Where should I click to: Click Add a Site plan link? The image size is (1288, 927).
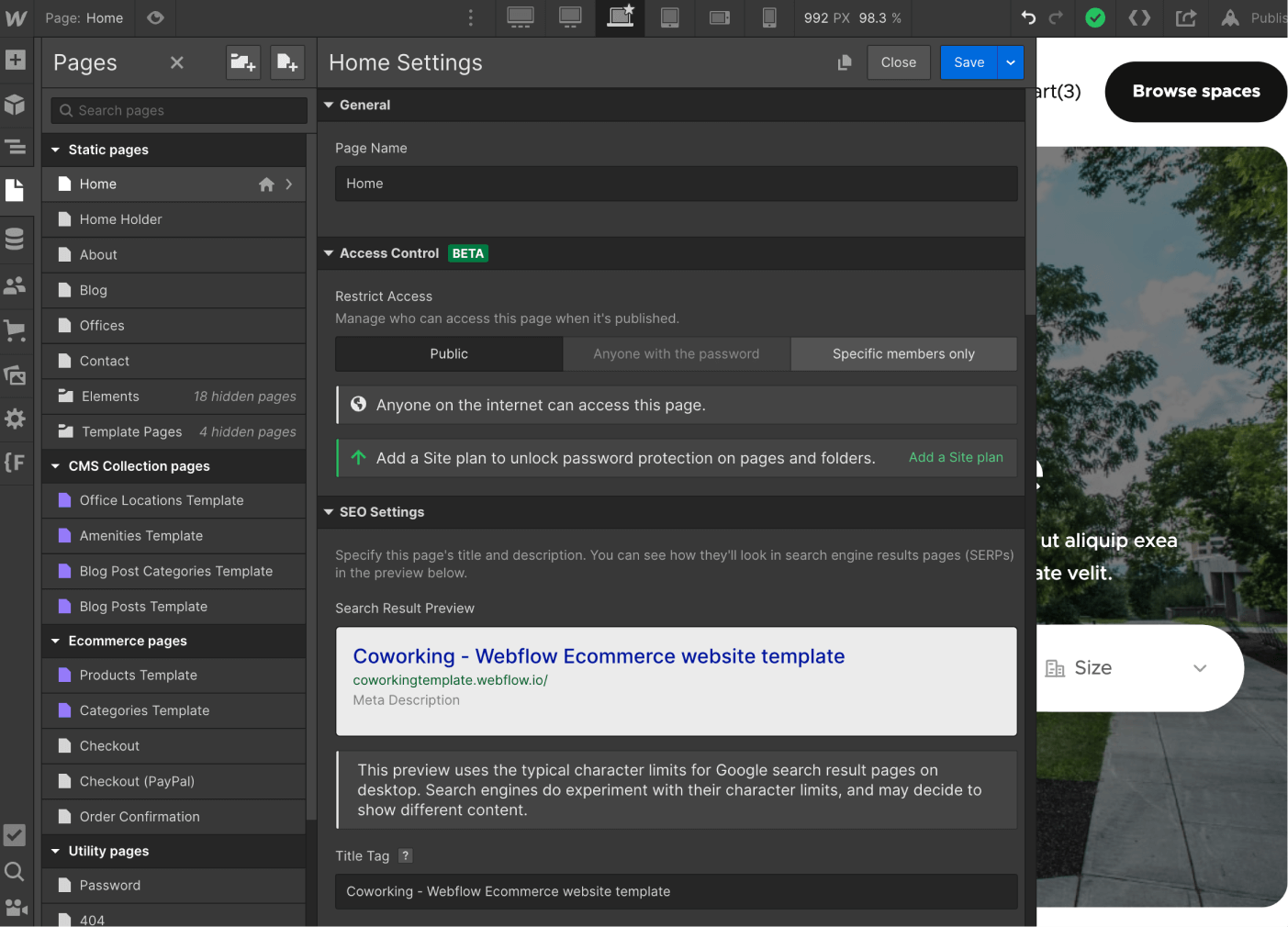[x=956, y=457]
